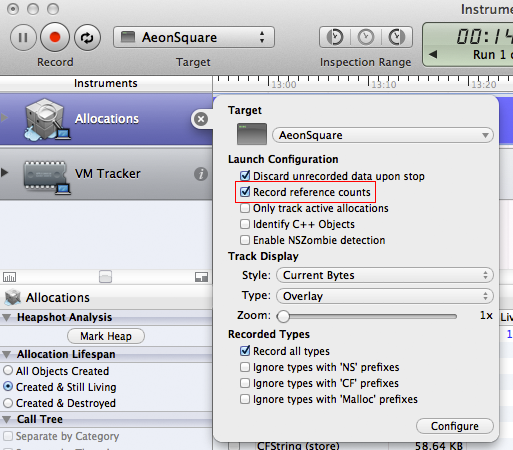Viewport: 513px width, 450px height.
Task: Select Created & Destroyed radio button
Action: click(x=8, y=403)
